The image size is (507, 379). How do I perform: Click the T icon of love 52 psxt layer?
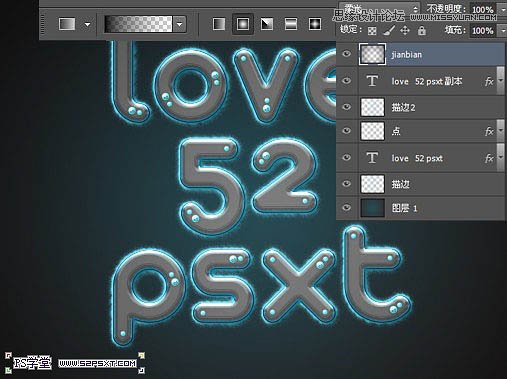point(372,158)
